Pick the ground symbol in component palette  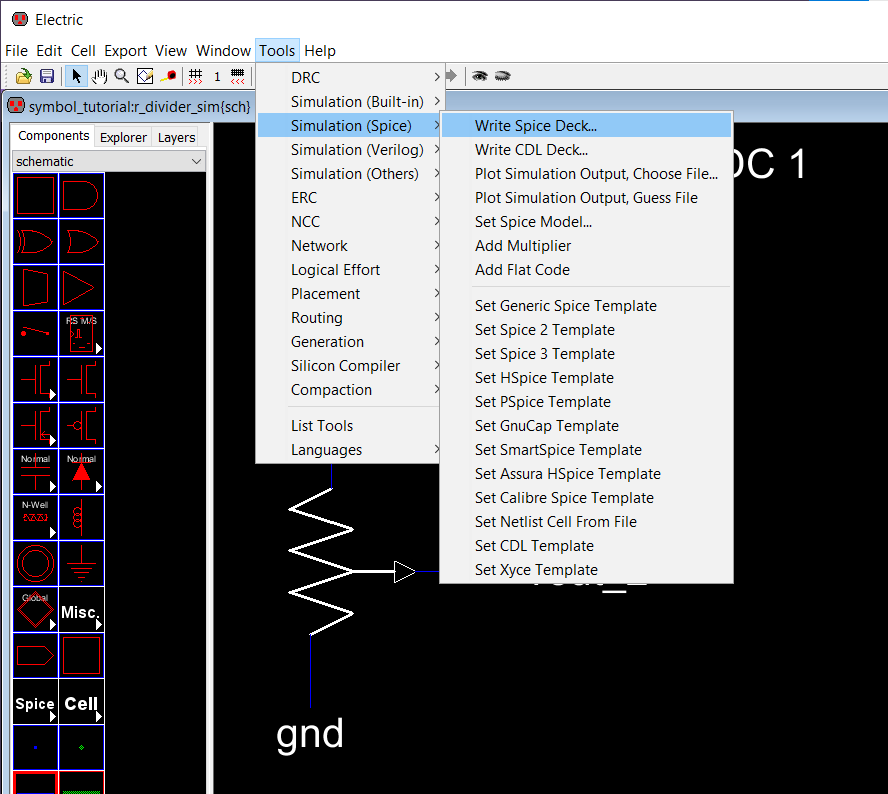click(81, 566)
